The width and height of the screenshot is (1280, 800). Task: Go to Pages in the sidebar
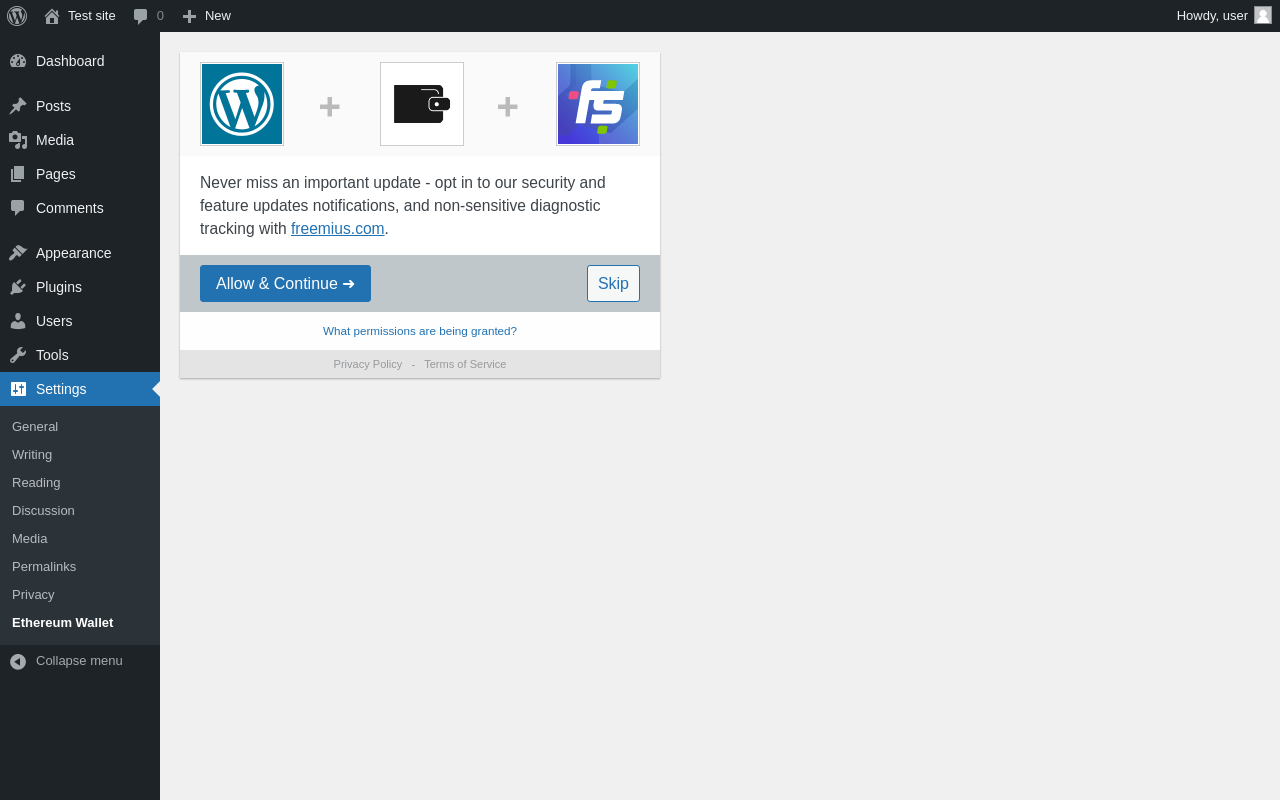tap(80, 174)
